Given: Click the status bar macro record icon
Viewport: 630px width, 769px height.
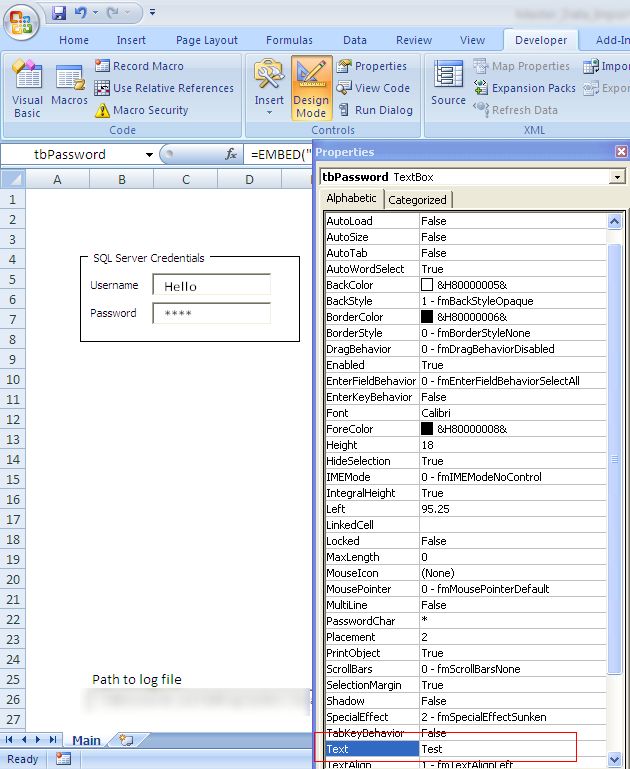Looking at the screenshot, I should [63, 759].
